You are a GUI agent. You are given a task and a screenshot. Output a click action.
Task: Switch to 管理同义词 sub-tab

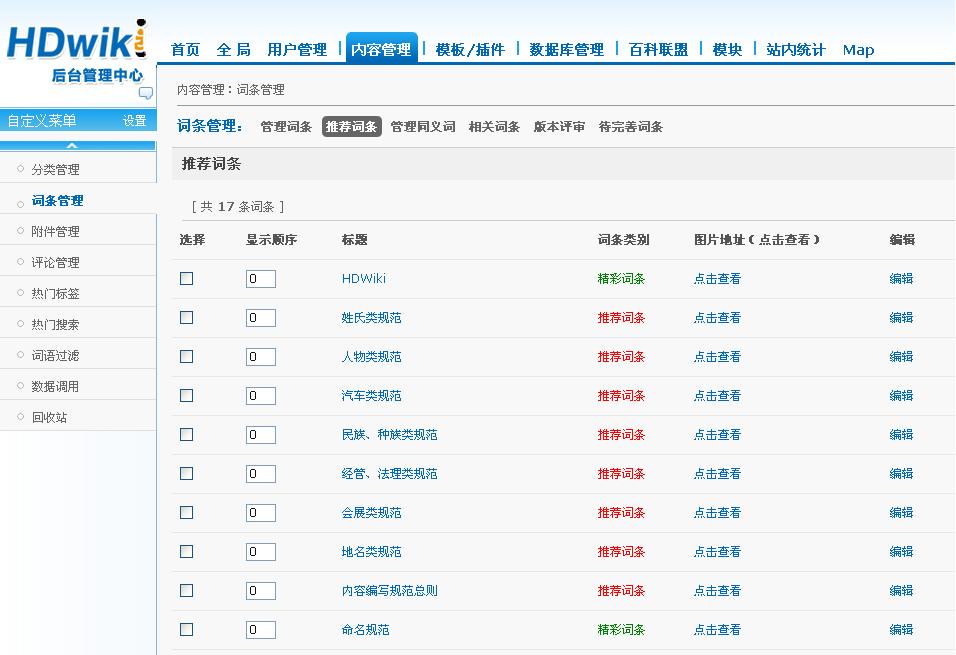(x=423, y=126)
